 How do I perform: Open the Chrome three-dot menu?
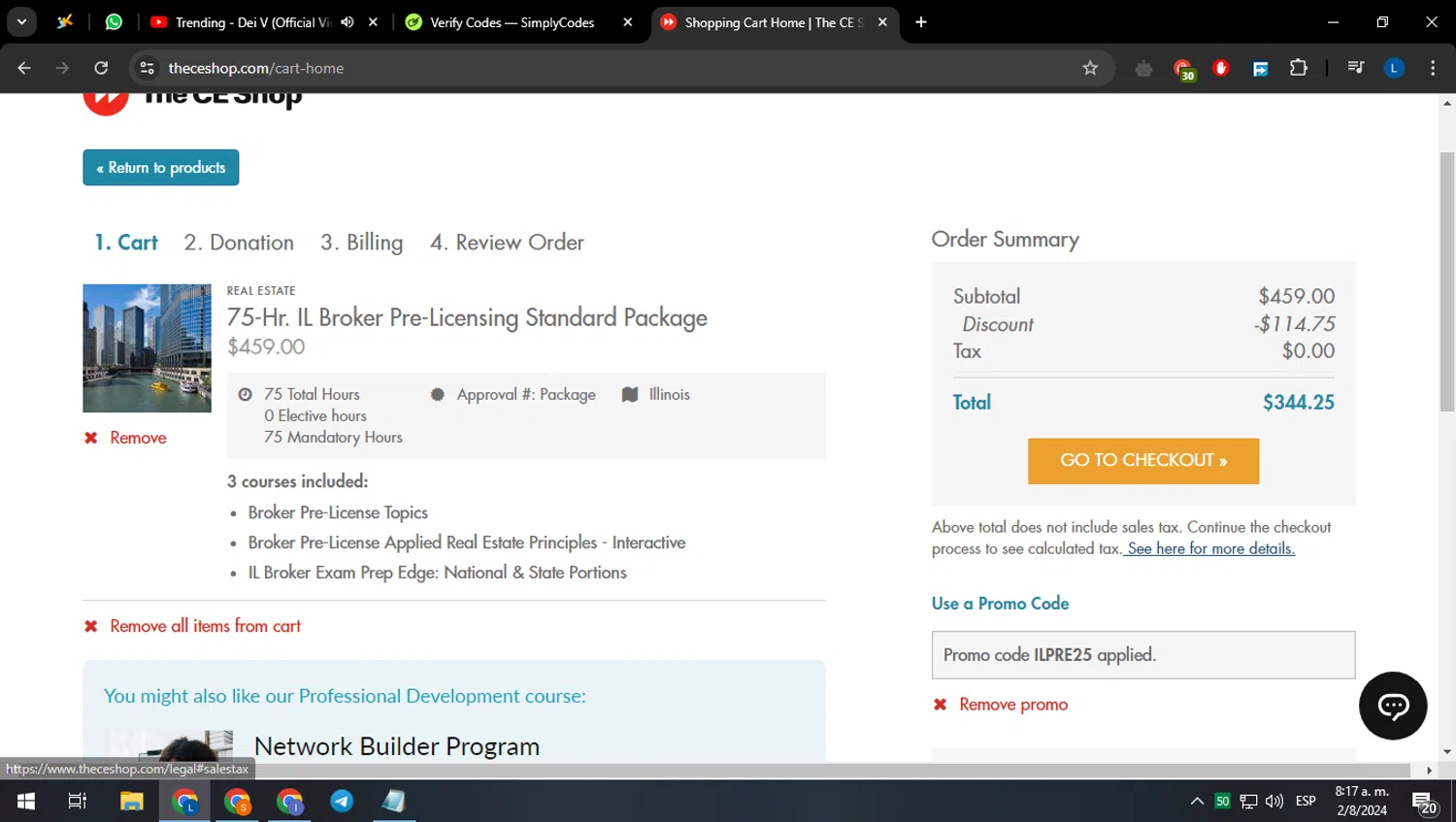(1433, 68)
